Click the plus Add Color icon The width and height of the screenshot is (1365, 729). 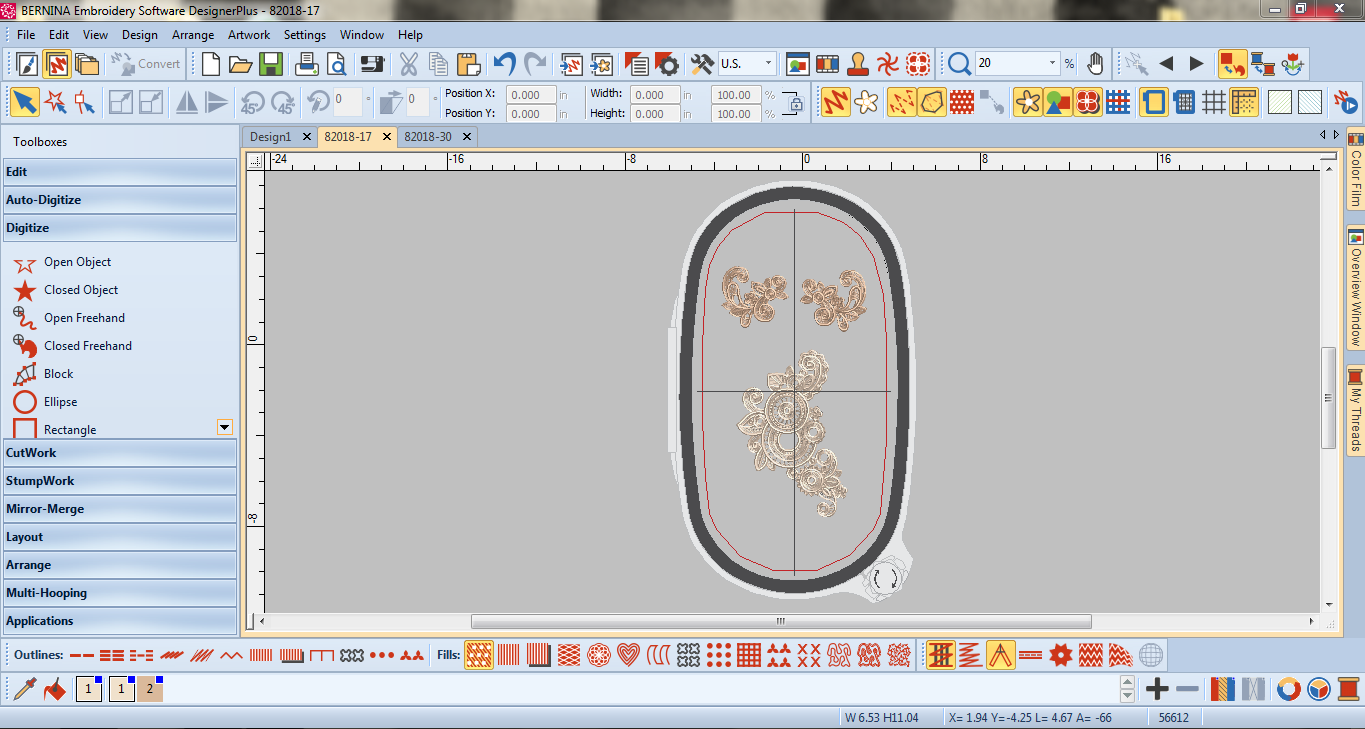click(x=1157, y=688)
